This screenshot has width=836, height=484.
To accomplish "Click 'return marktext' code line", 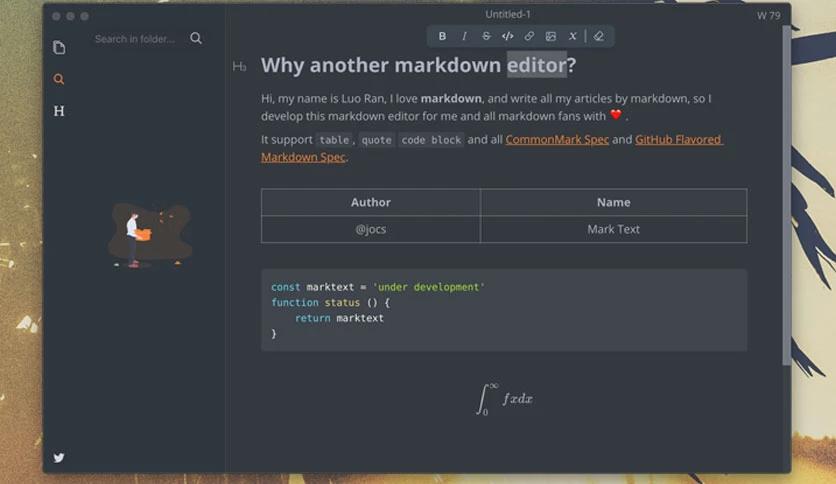I will click(339, 318).
